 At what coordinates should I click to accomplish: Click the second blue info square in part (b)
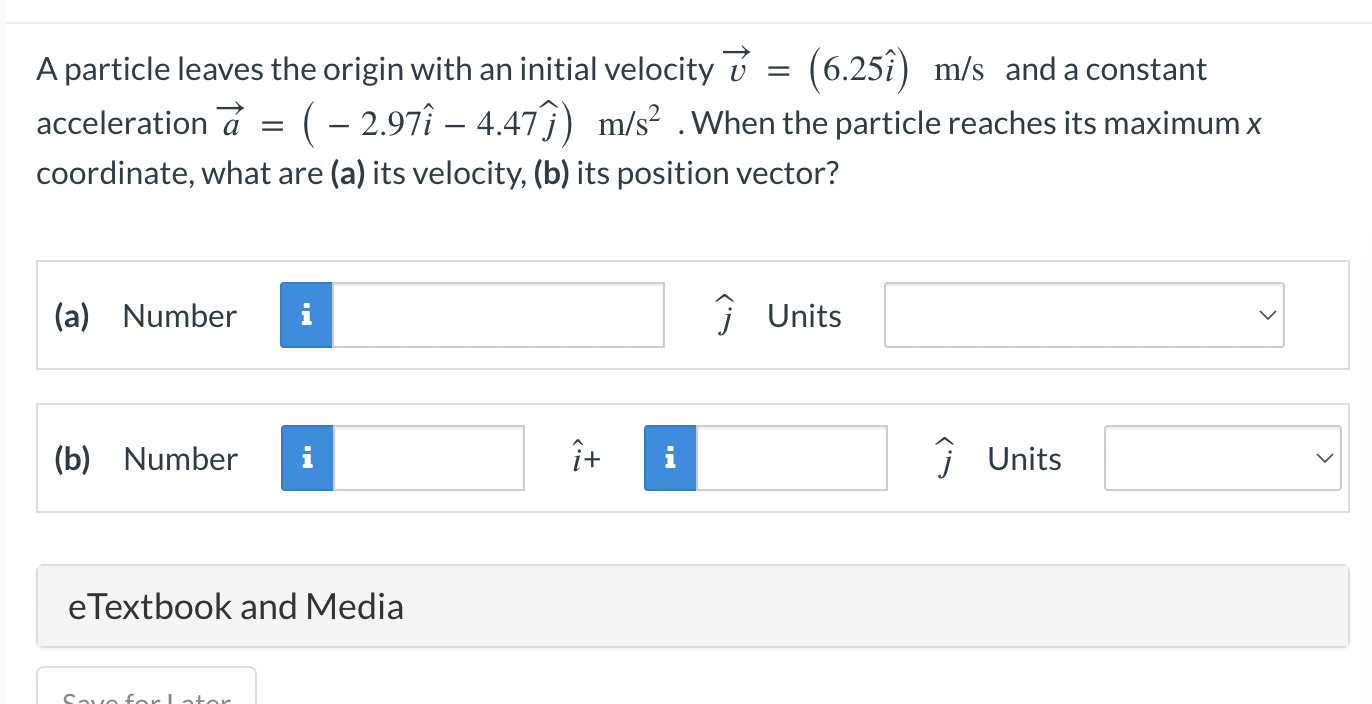tap(670, 458)
